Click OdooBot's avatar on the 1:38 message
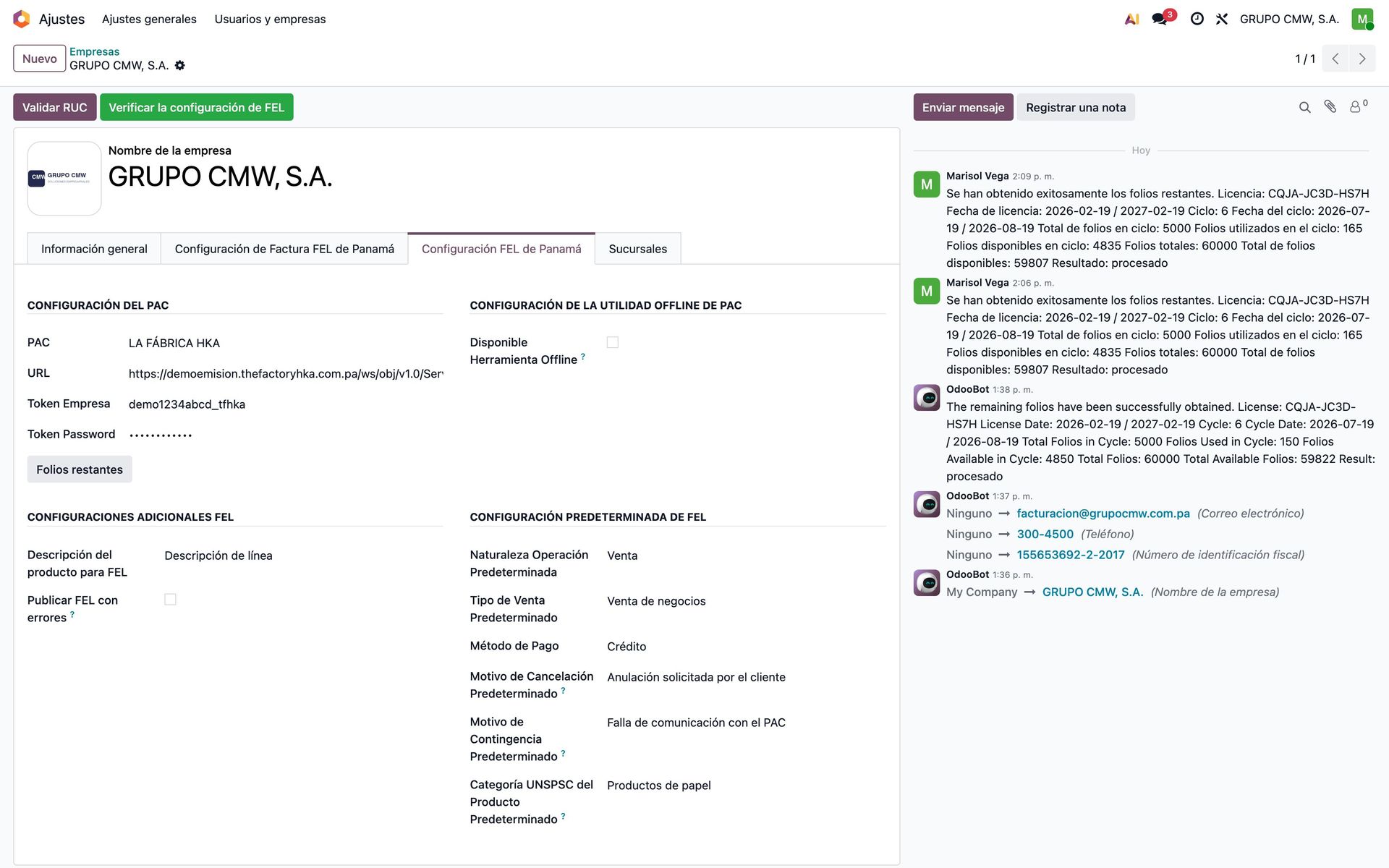The height and width of the screenshot is (868, 1389). click(x=927, y=398)
